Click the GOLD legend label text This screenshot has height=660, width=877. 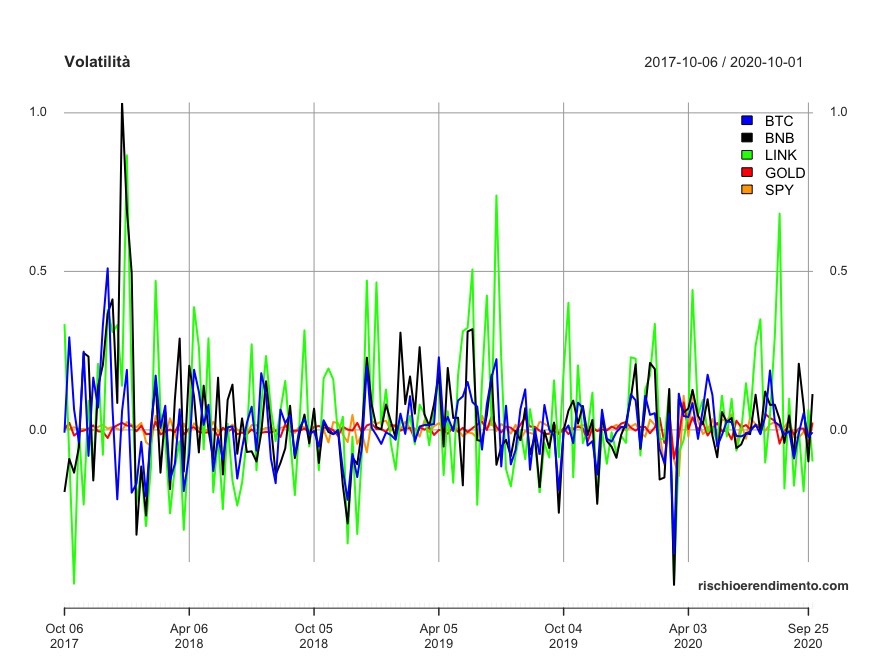coord(785,173)
